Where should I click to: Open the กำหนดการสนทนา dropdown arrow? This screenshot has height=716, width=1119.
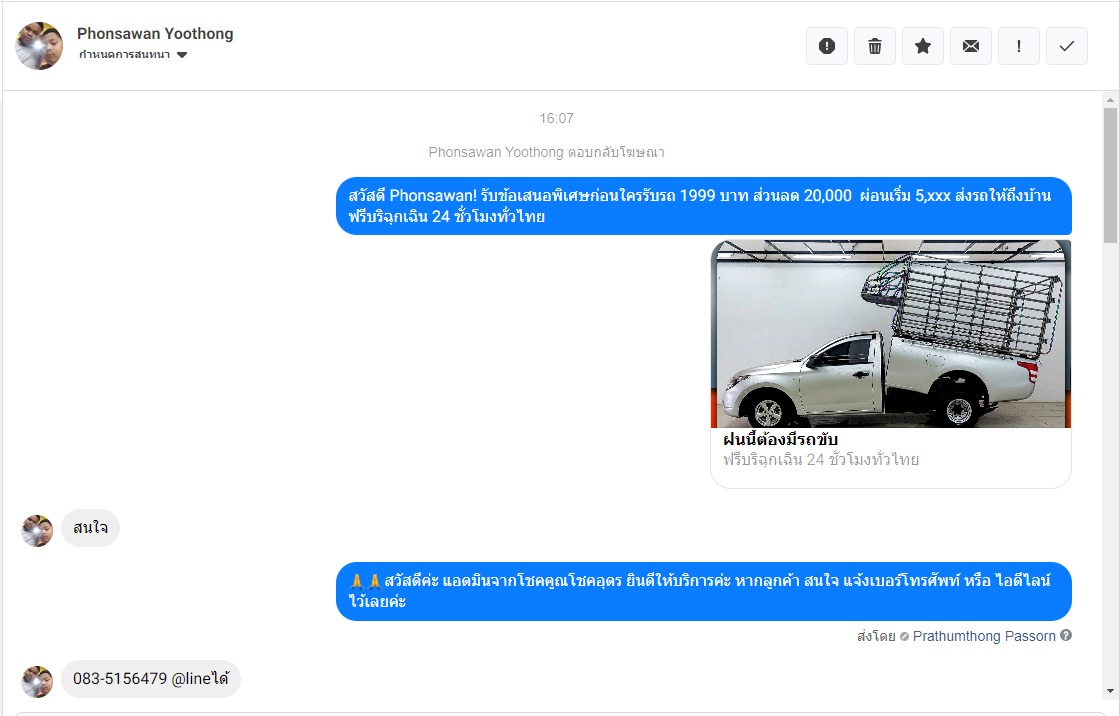pos(182,55)
